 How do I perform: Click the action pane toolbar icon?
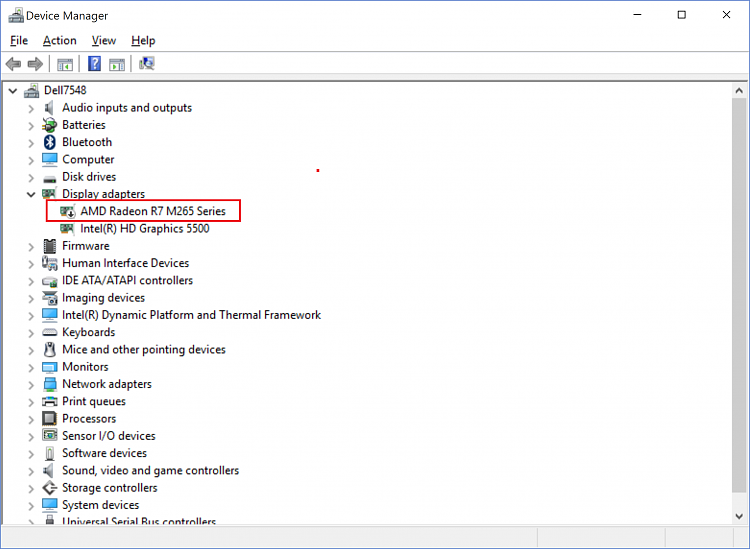tap(117, 64)
